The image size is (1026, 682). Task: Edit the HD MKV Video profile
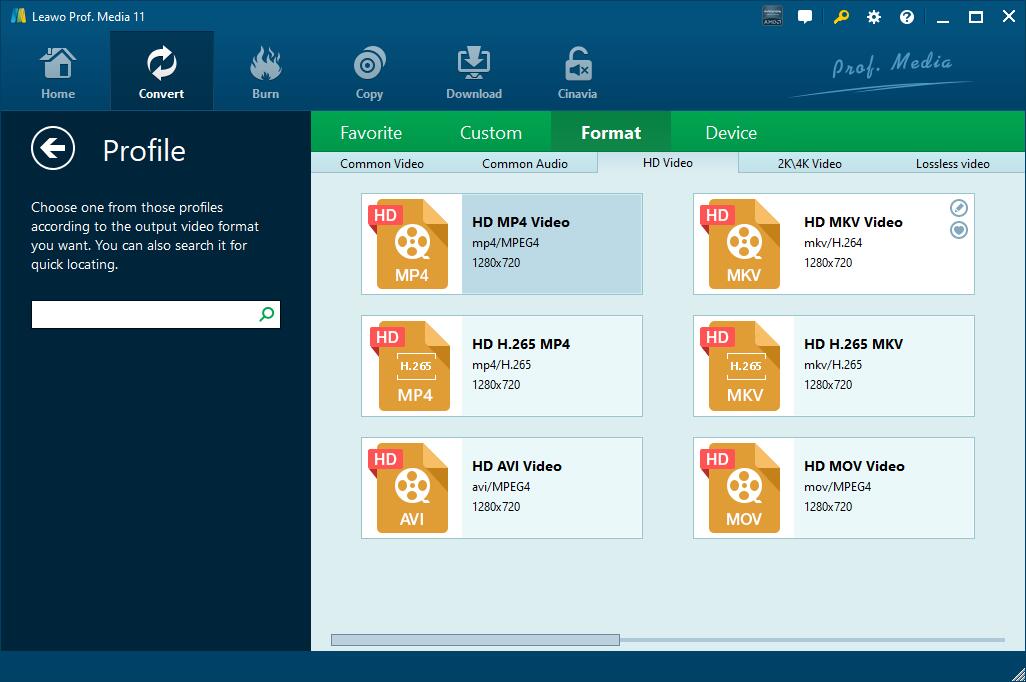click(958, 208)
